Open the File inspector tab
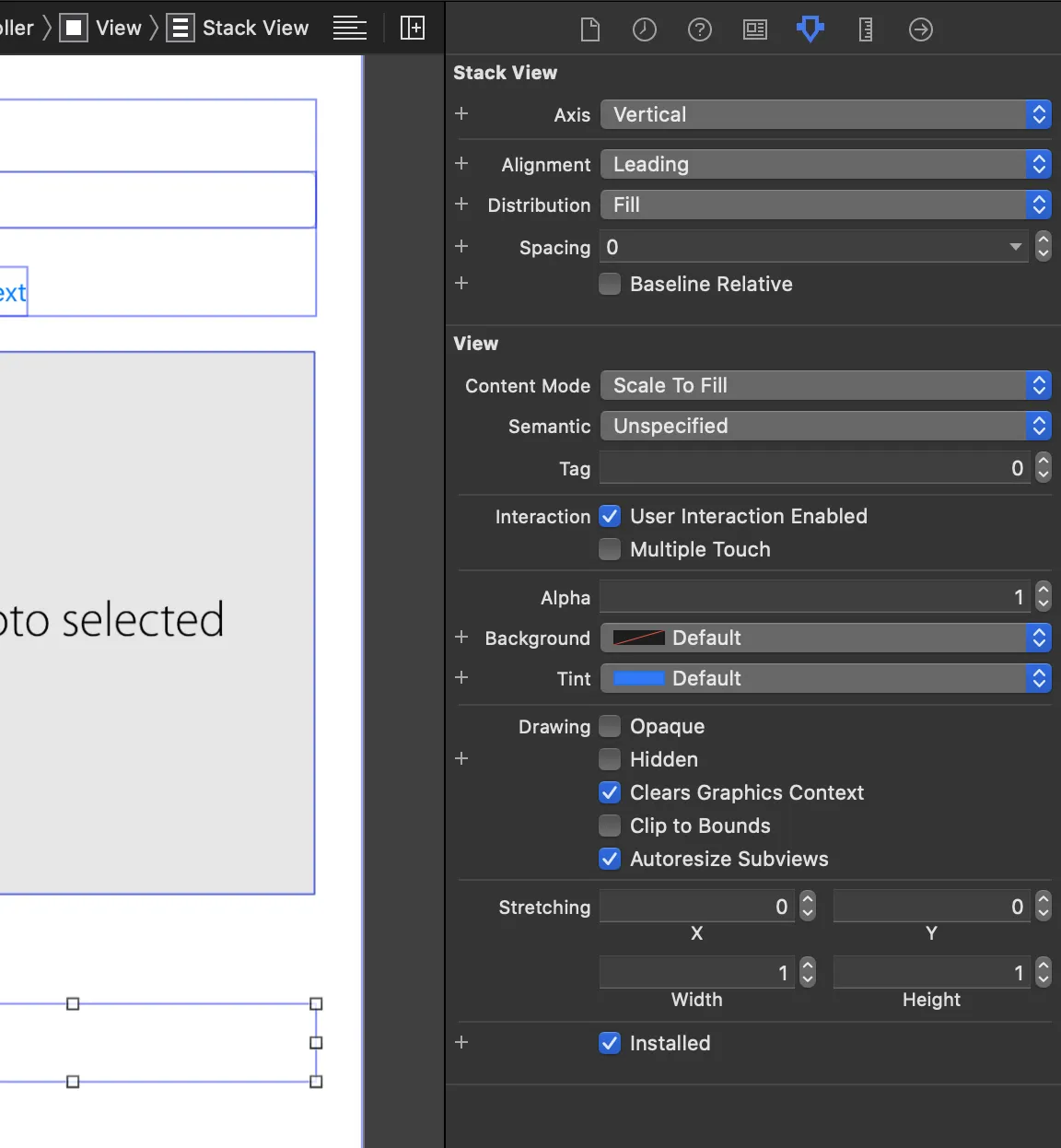 590,29
